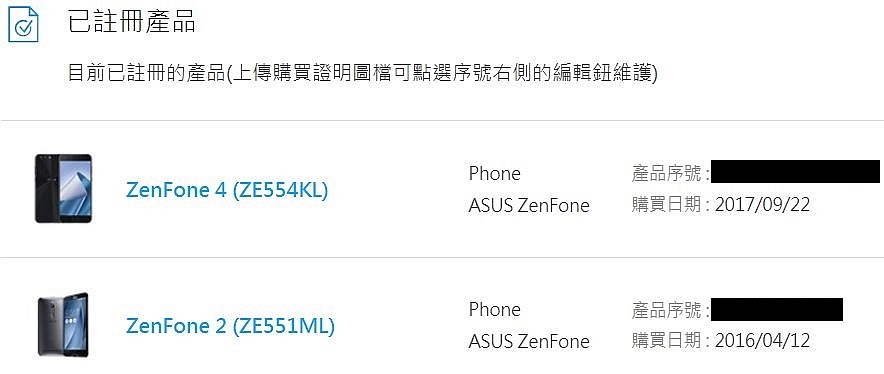This screenshot has width=884, height=374.
Task: Click ASUS ZenFone text in second row
Action: coord(529,341)
